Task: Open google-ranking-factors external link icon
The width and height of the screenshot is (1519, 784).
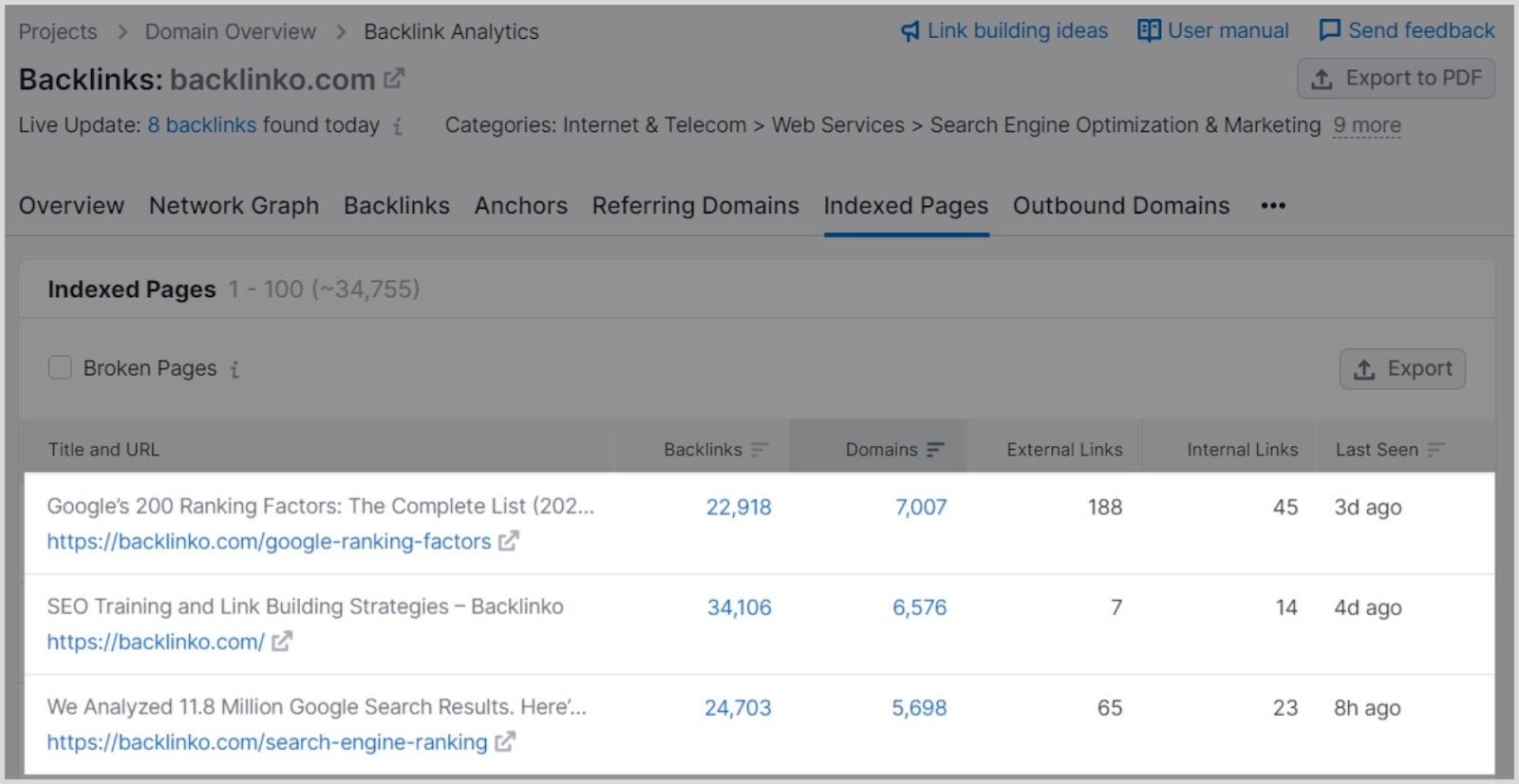Action: pos(509,541)
